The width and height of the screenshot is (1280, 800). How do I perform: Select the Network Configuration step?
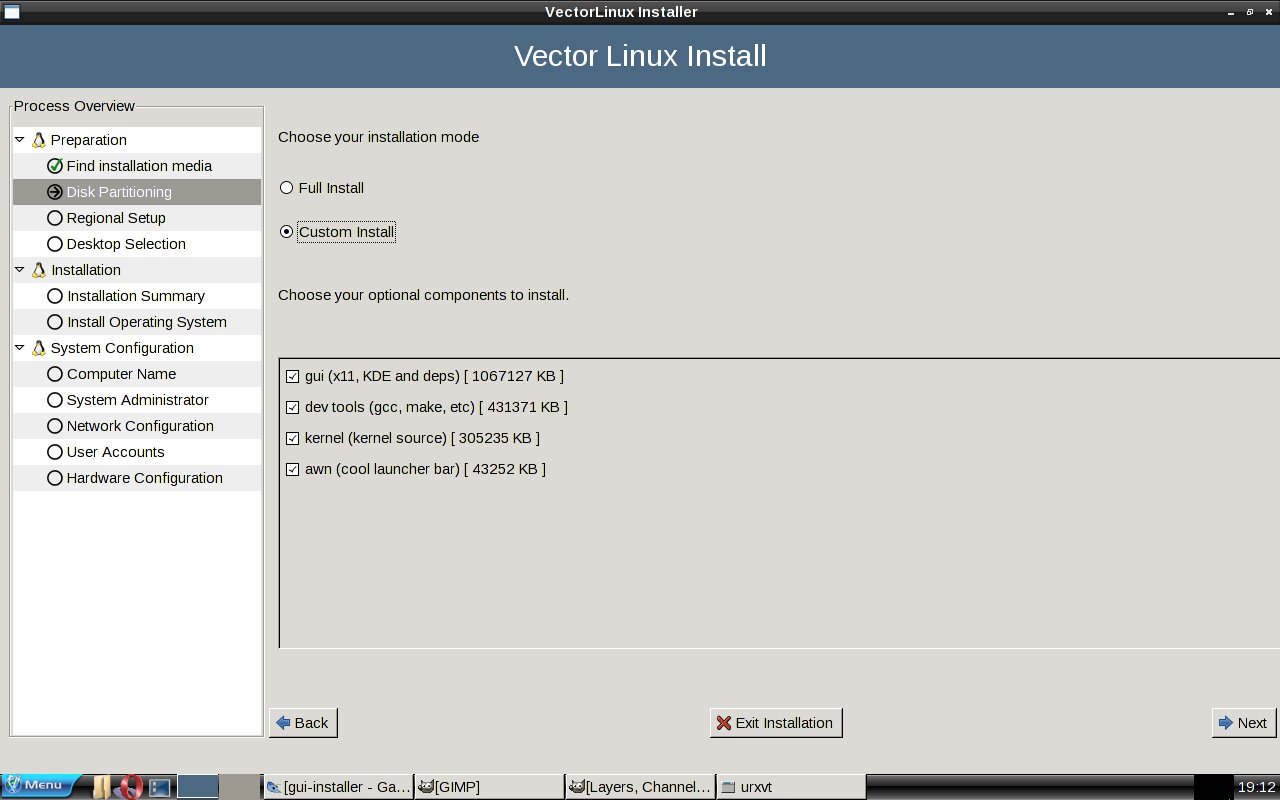pos(137,426)
